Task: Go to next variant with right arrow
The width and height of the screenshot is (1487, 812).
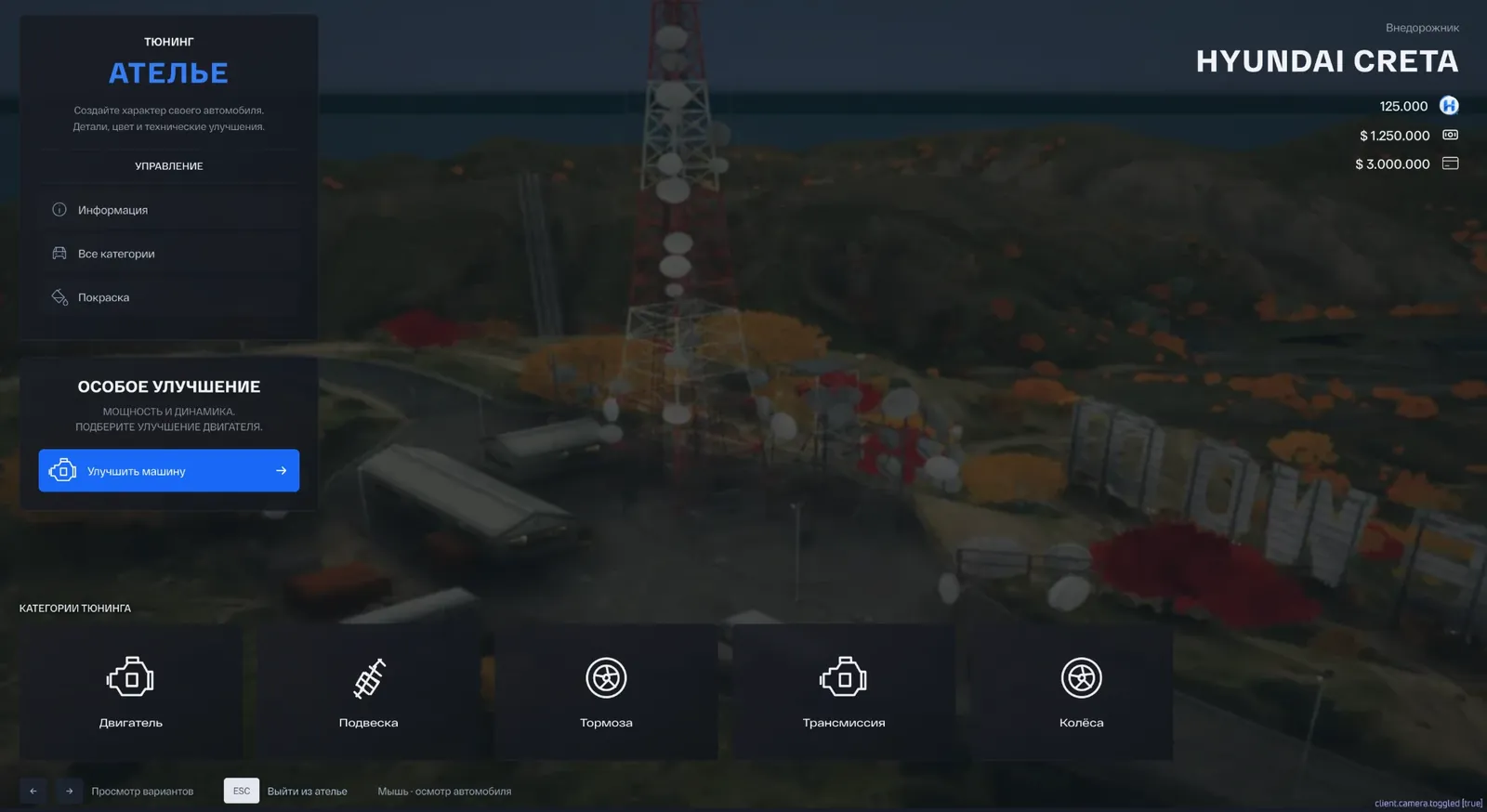Action: tap(69, 791)
